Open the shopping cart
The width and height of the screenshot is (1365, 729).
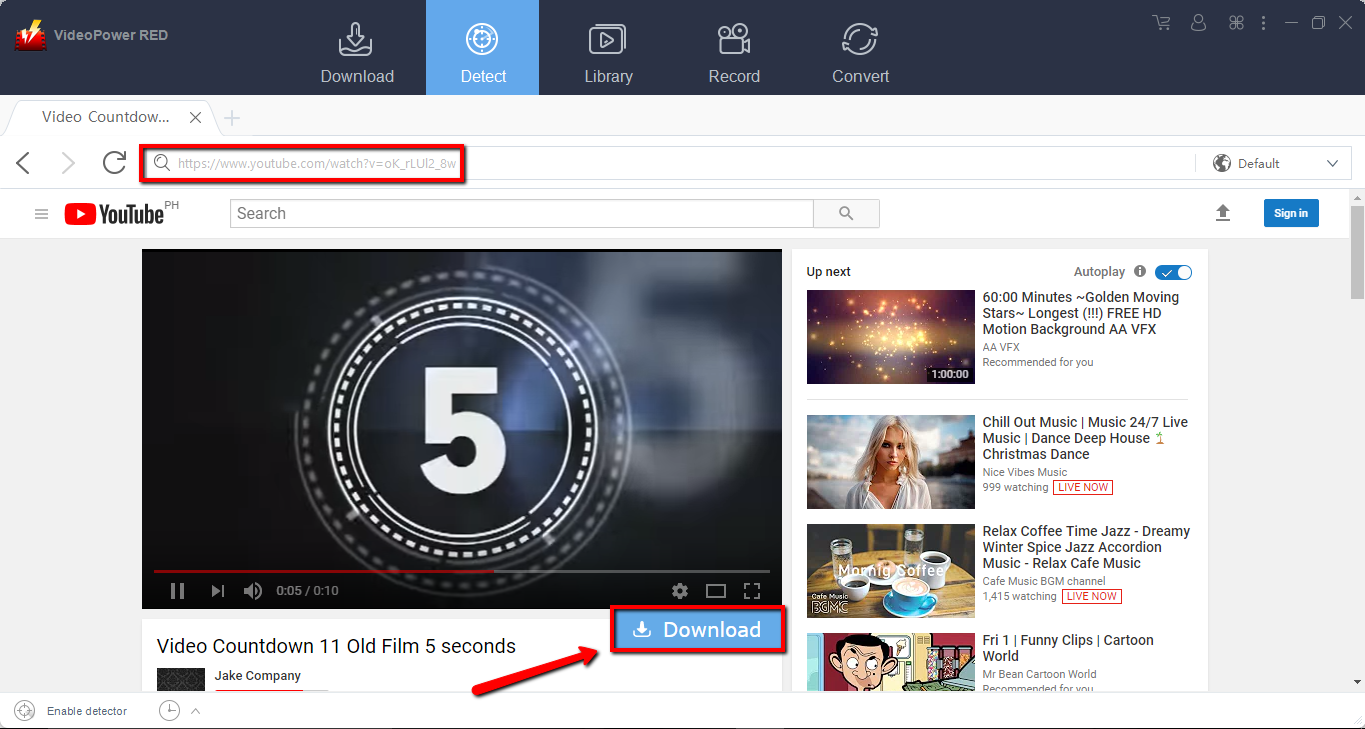point(1160,22)
